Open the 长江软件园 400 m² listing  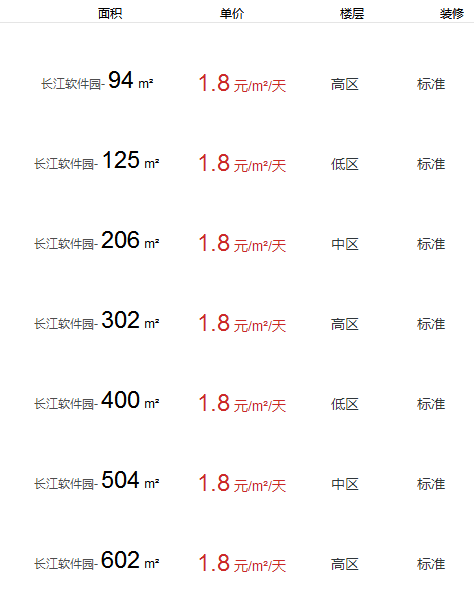(97, 401)
